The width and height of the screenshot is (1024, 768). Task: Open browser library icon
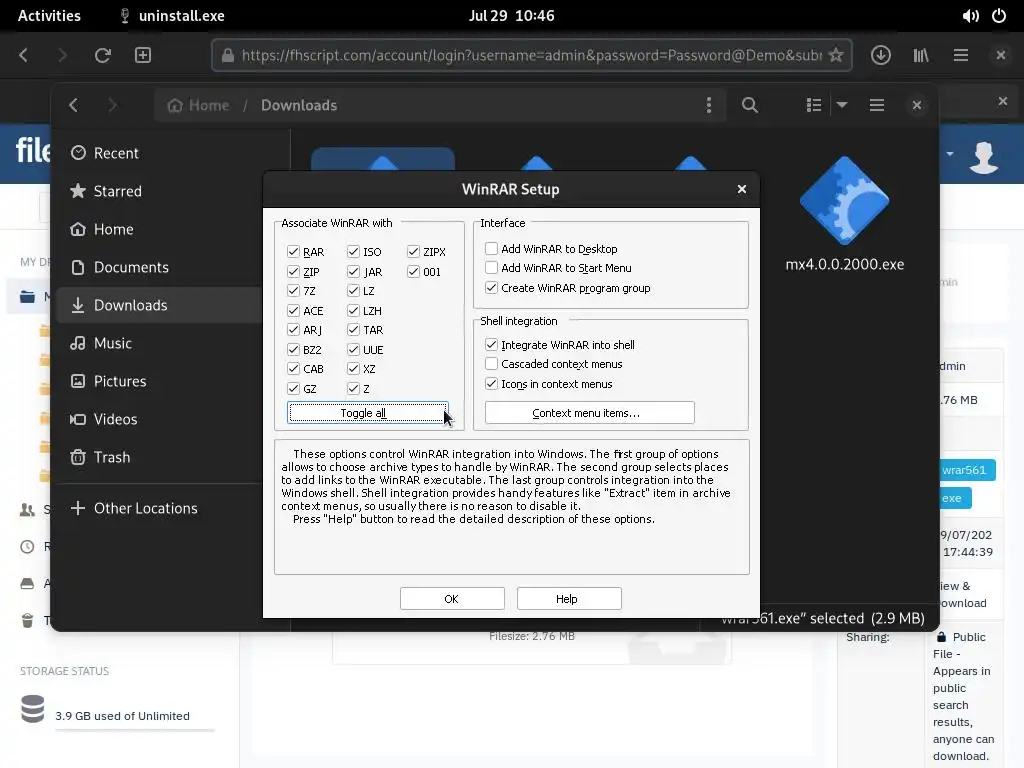point(921,55)
